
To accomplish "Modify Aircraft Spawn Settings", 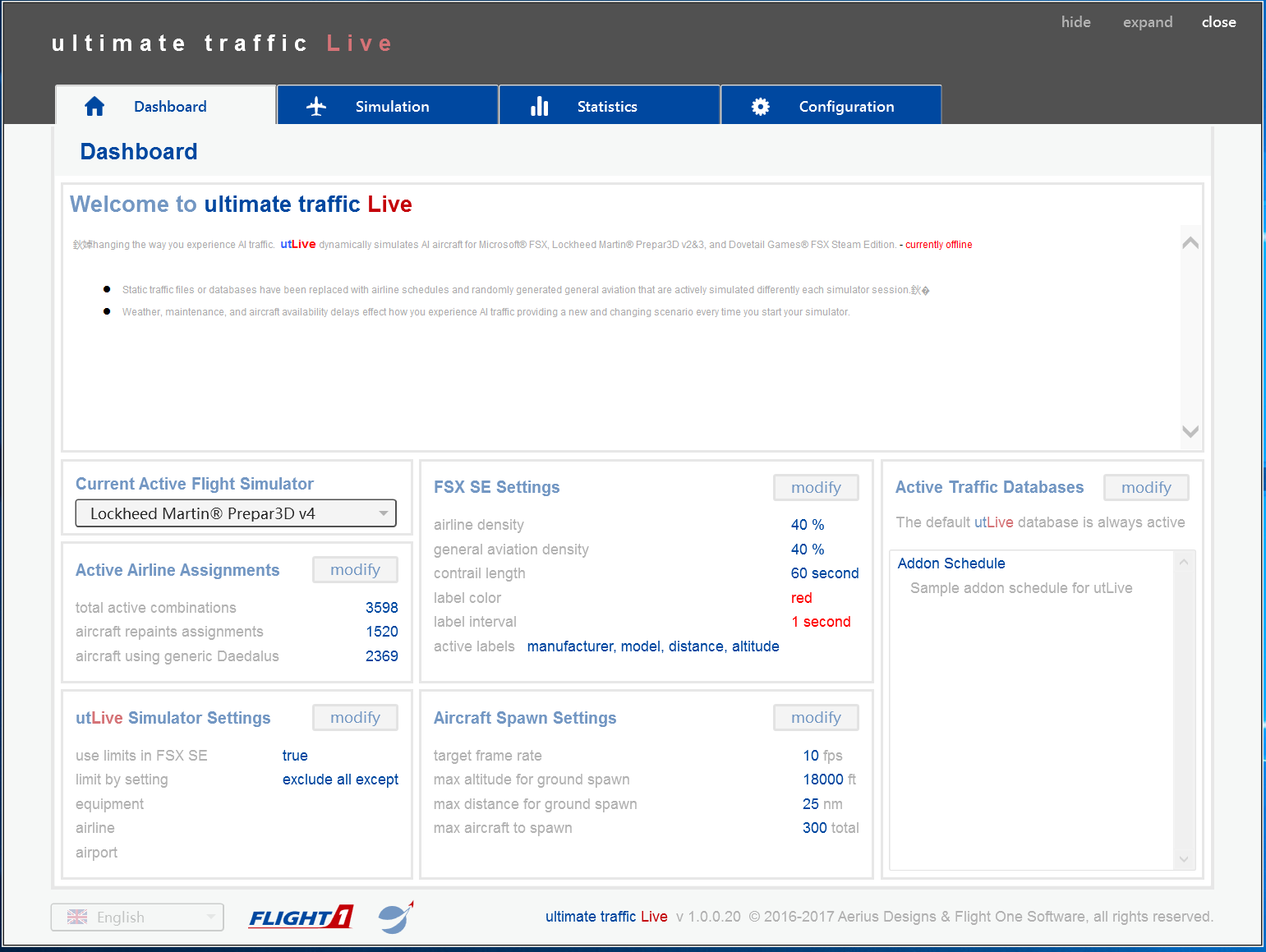I will [x=816, y=718].
